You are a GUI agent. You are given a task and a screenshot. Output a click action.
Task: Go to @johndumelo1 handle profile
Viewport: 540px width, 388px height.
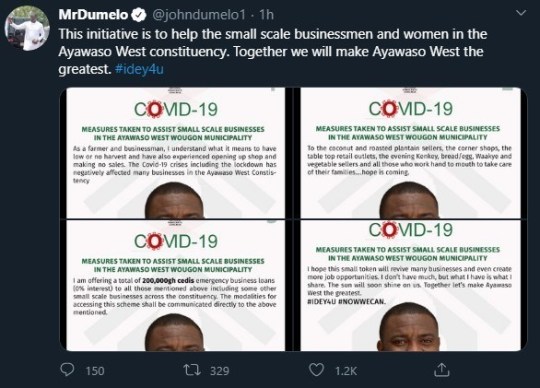(x=199, y=15)
